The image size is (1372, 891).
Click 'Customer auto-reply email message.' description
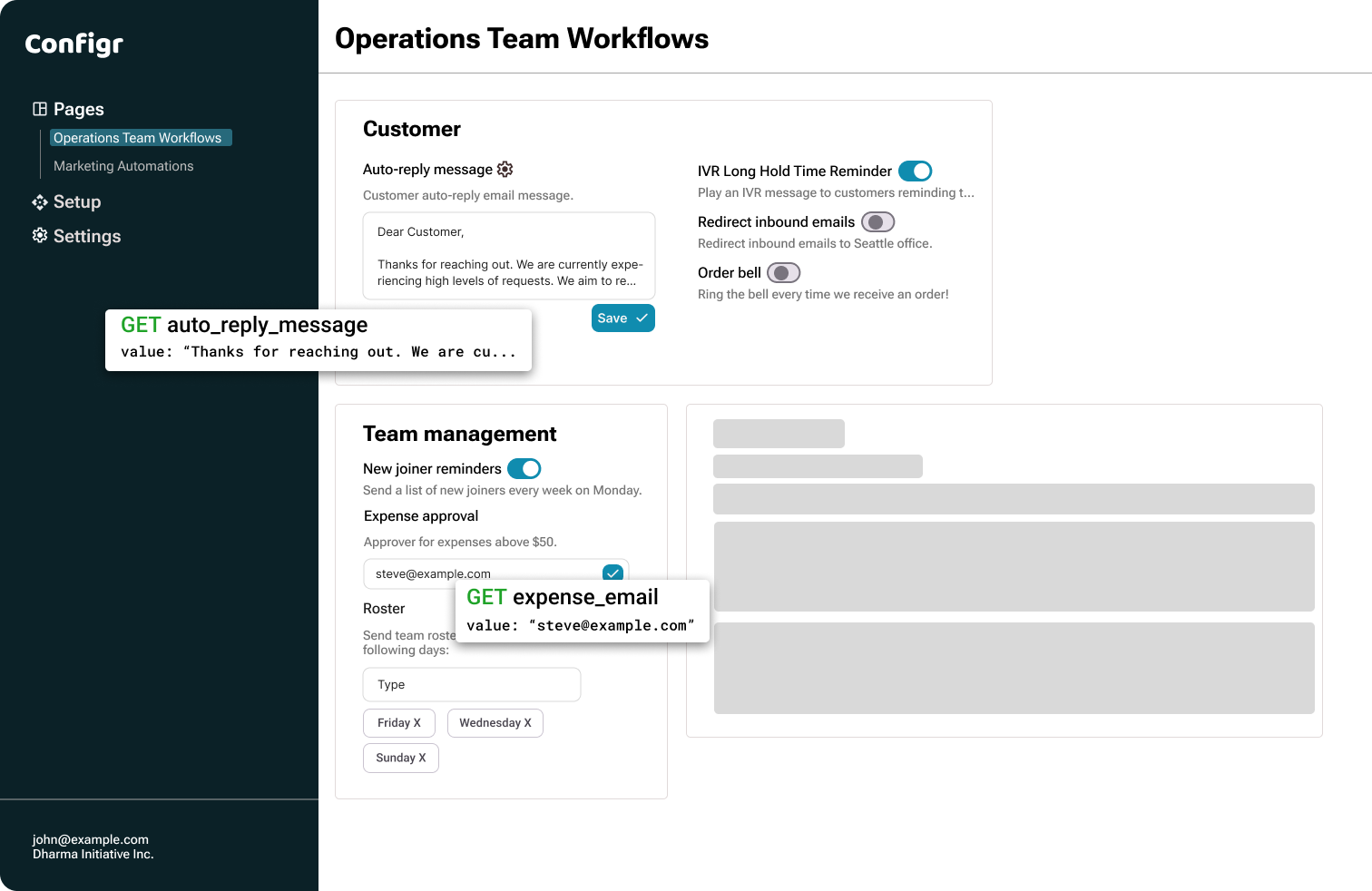[468, 195]
